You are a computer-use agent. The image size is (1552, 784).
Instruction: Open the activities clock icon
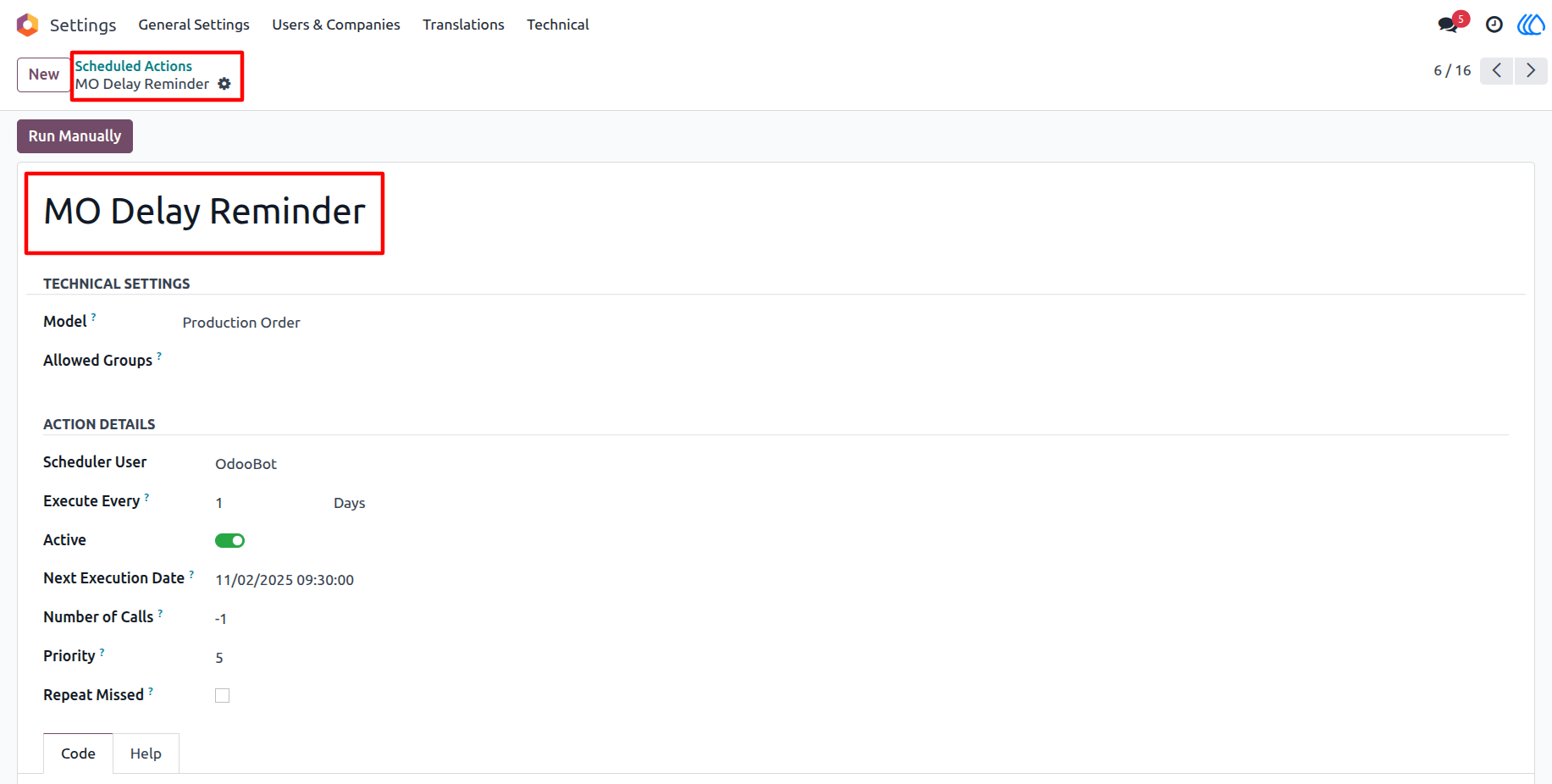[x=1494, y=25]
